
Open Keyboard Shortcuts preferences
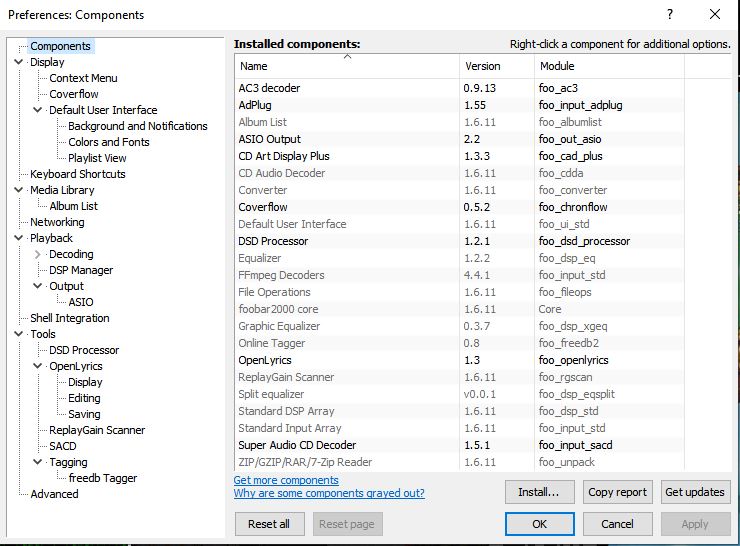[78, 174]
